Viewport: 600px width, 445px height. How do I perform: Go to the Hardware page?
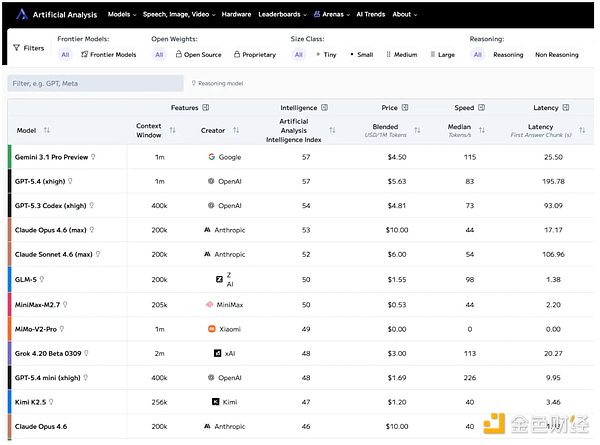(x=236, y=15)
